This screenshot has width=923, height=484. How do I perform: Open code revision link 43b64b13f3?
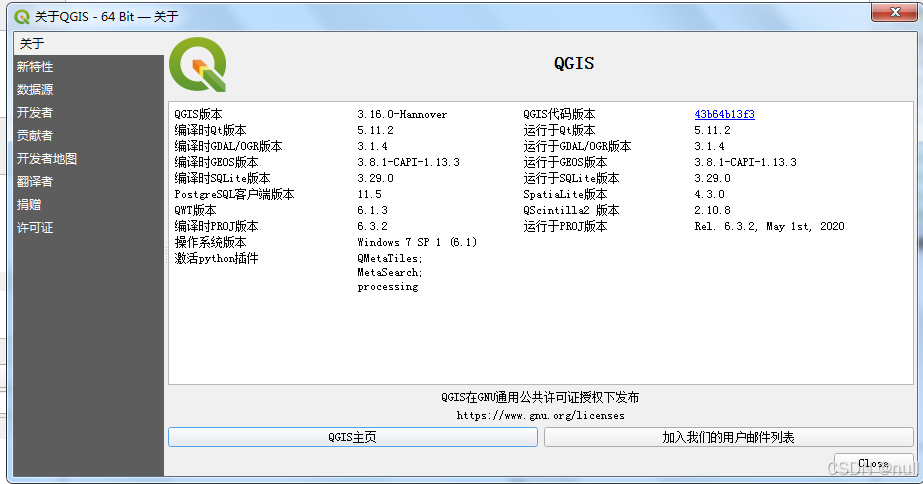(x=724, y=114)
